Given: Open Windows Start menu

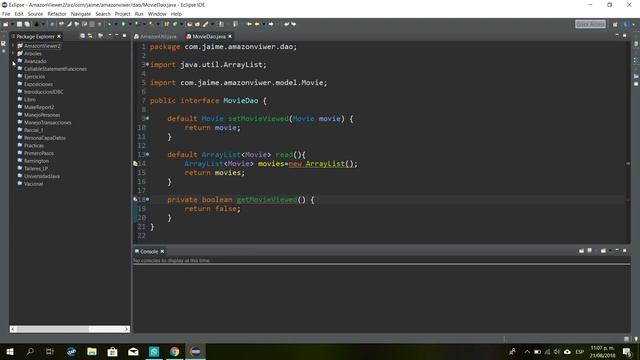Looking at the screenshot, I should tap(10, 351).
